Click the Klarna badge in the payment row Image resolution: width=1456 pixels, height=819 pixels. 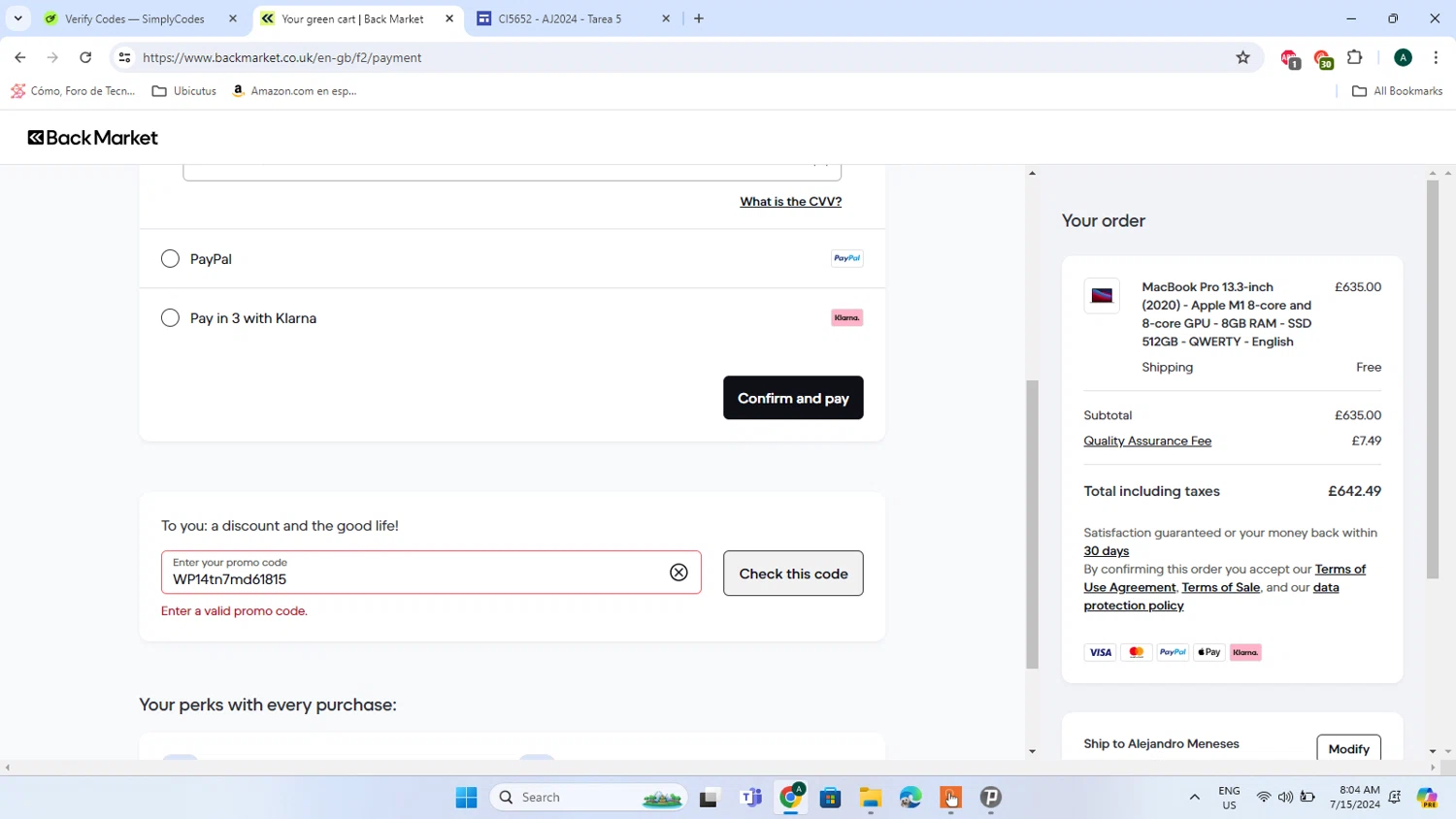click(846, 317)
